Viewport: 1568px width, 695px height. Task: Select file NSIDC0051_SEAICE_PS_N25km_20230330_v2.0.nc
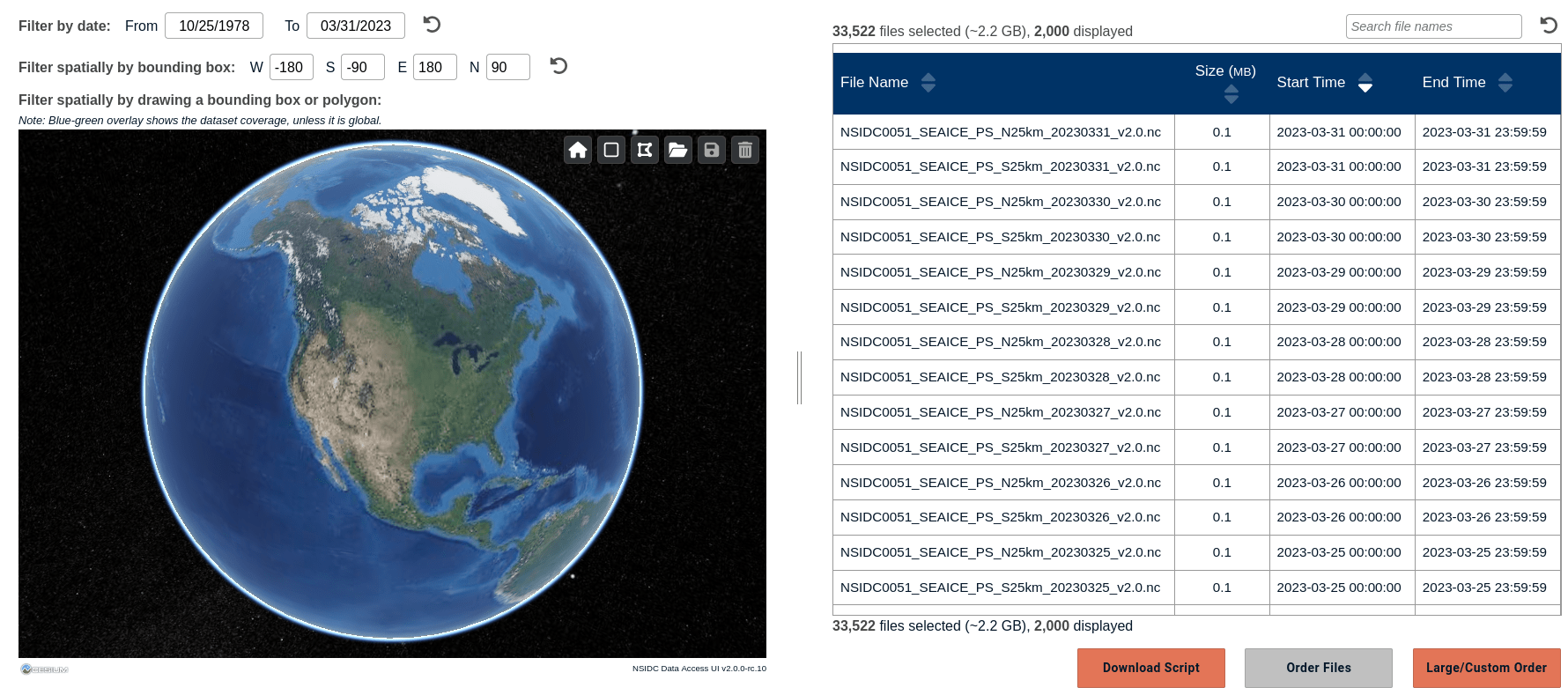click(1001, 202)
